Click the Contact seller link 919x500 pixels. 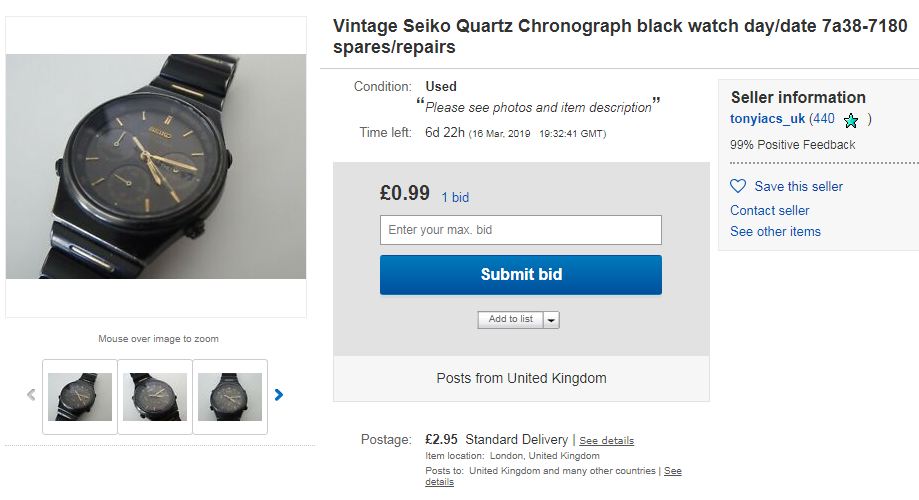pyautogui.click(x=769, y=210)
